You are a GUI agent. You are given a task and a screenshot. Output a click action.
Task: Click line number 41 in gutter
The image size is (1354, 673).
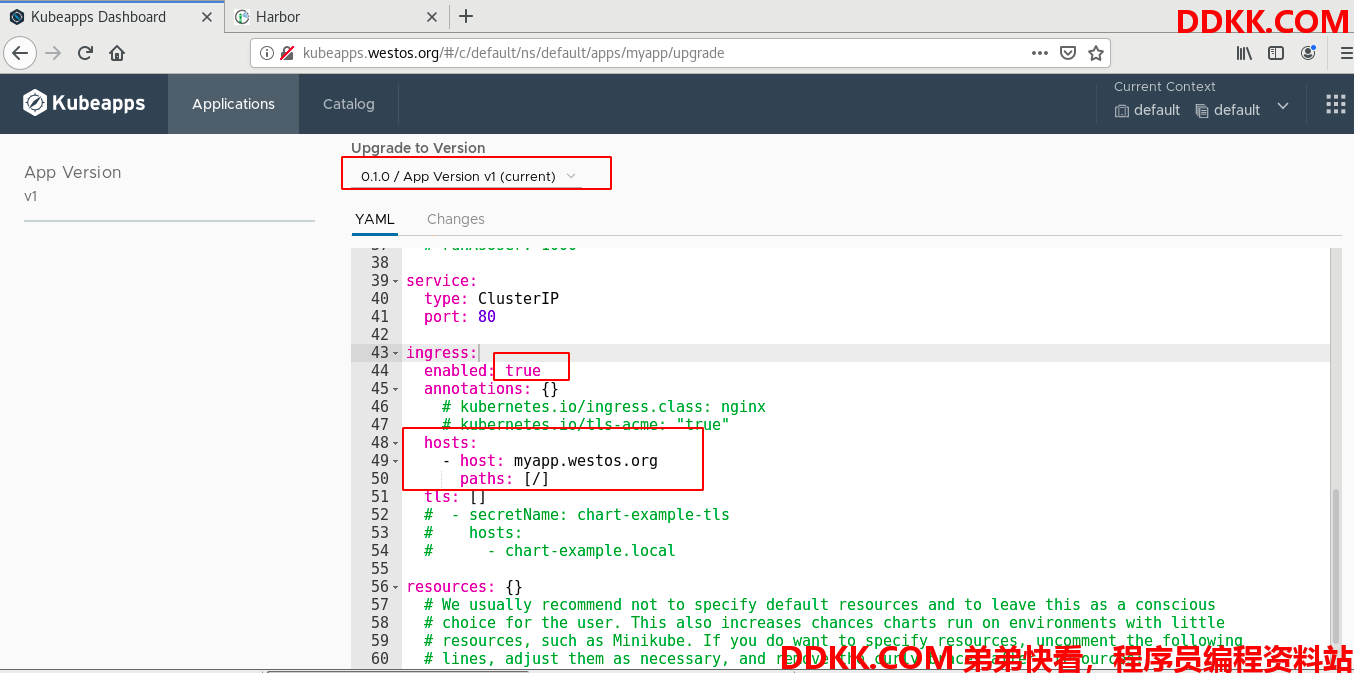pos(380,317)
